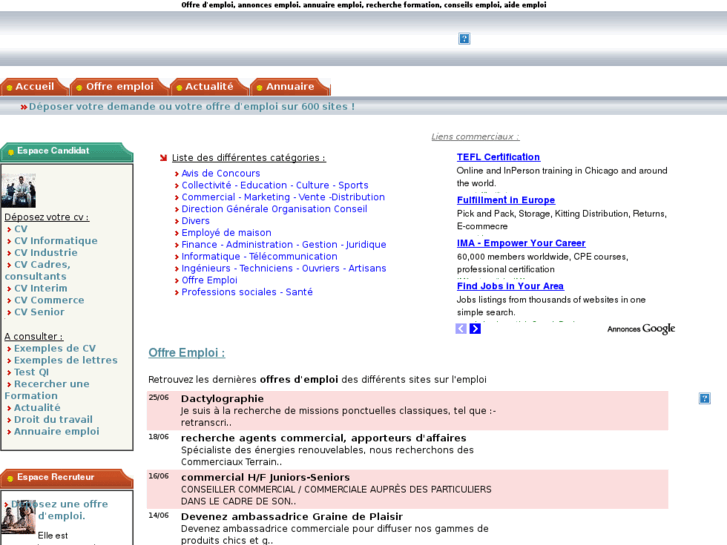The width and height of the screenshot is (727, 545).
Task: Select Finance - Administration - Gestion - Juridique category
Action: point(284,245)
